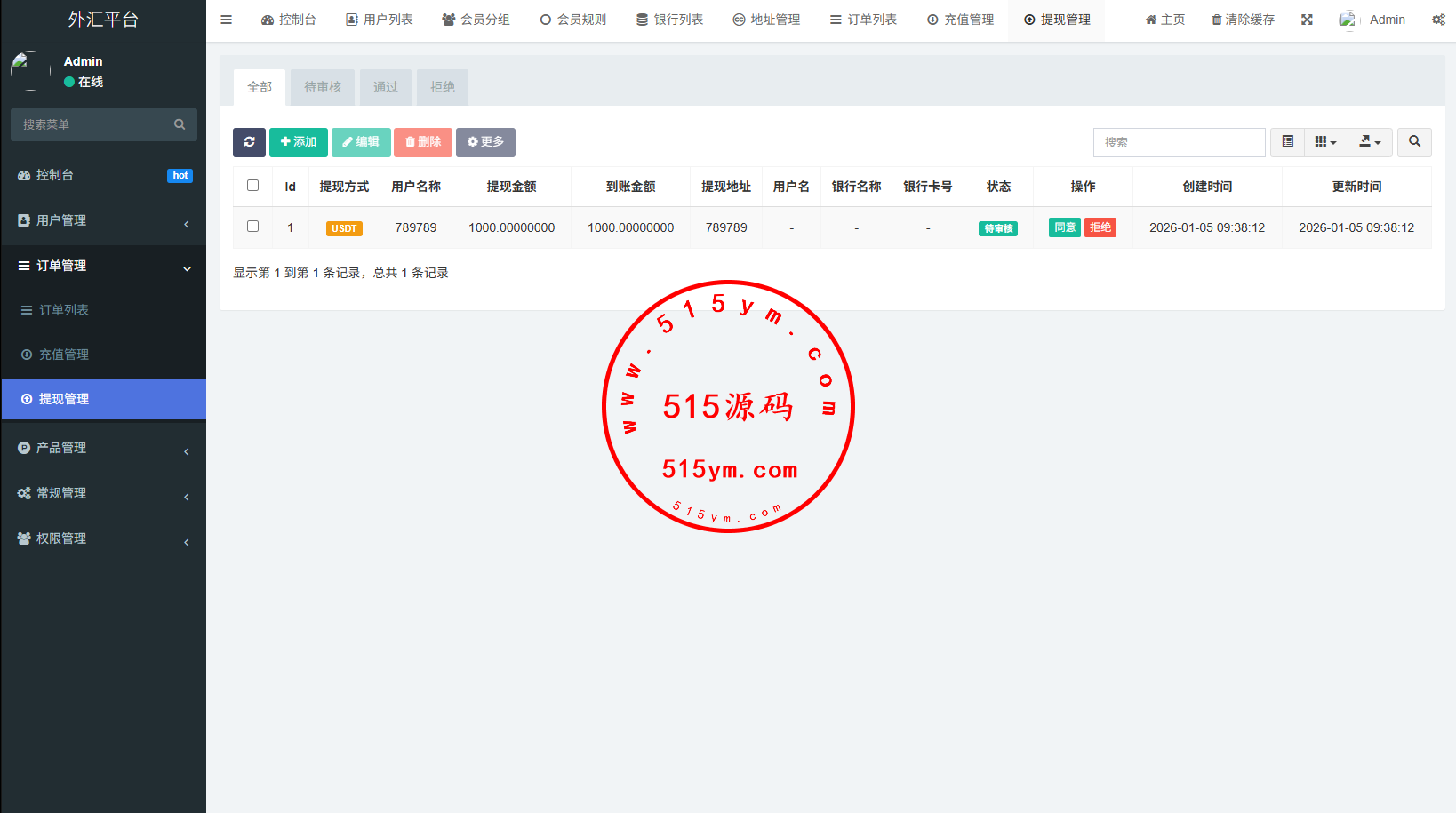Viewport: 1456px width, 813px height.
Task: Open the settings gears icon top right
Action: point(1437,20)
